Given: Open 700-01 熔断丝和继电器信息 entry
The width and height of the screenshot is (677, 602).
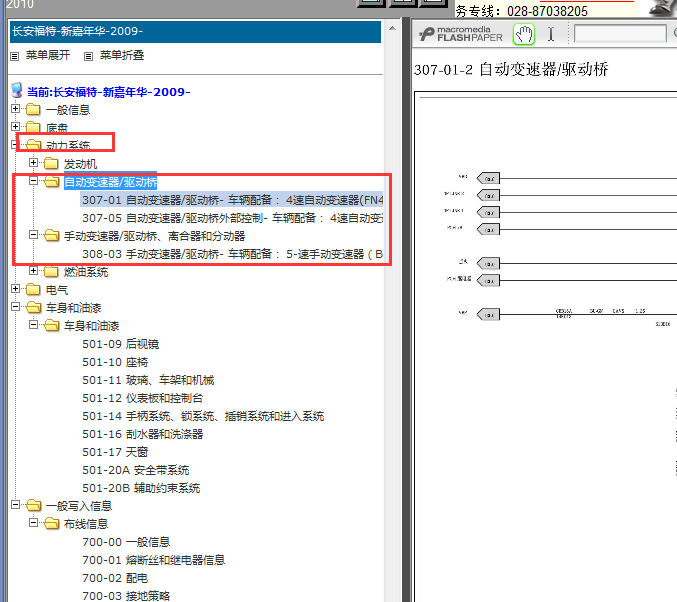Looking at the screenshot, I should pos(154,560).
